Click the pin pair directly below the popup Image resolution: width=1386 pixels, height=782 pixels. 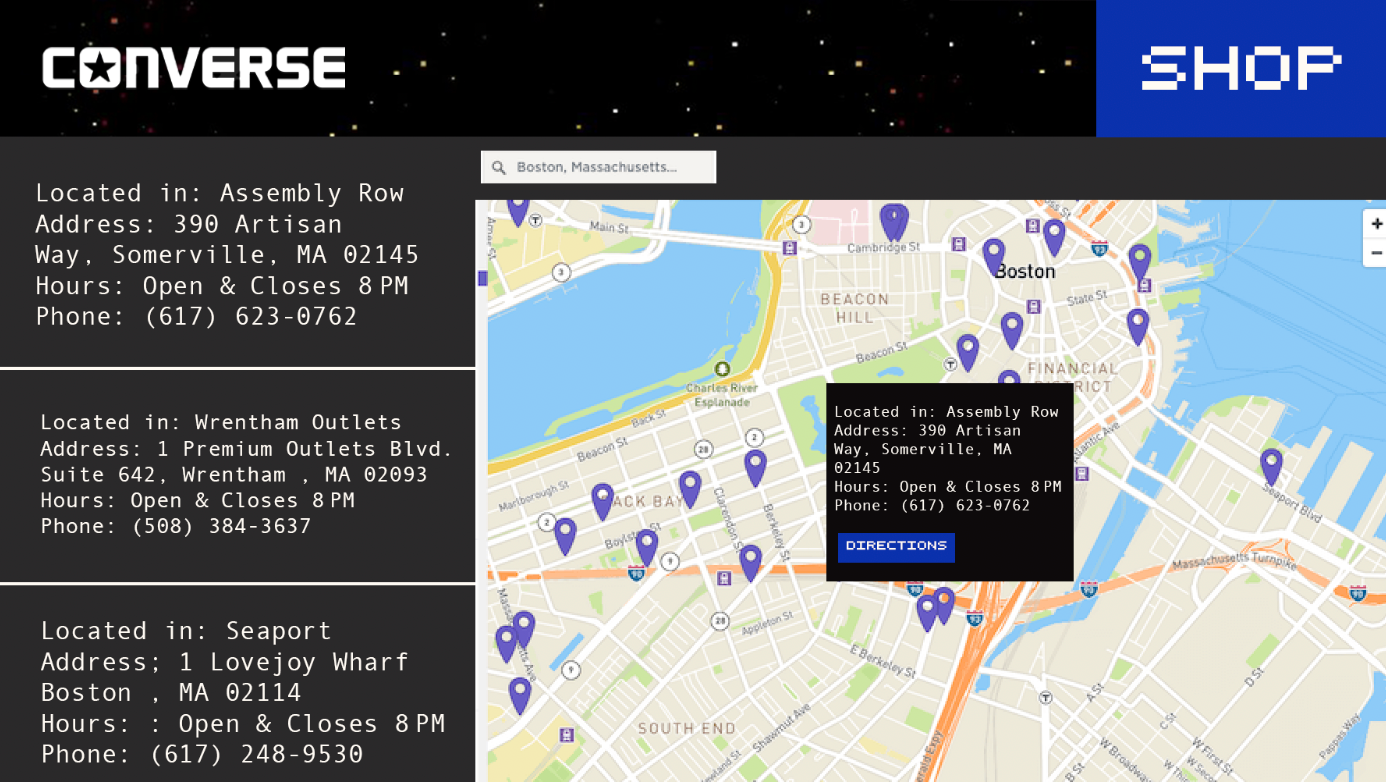pos(936,608)
